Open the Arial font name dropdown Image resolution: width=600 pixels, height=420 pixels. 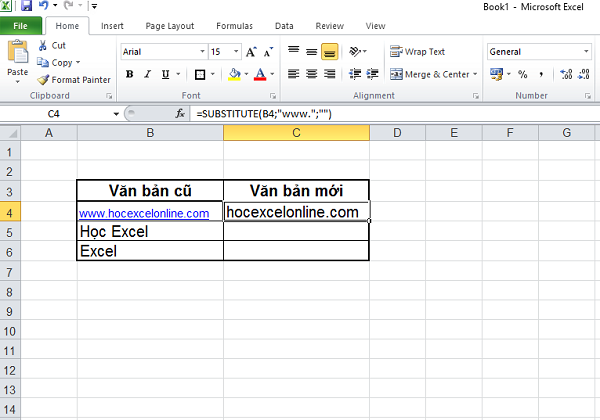202,51
